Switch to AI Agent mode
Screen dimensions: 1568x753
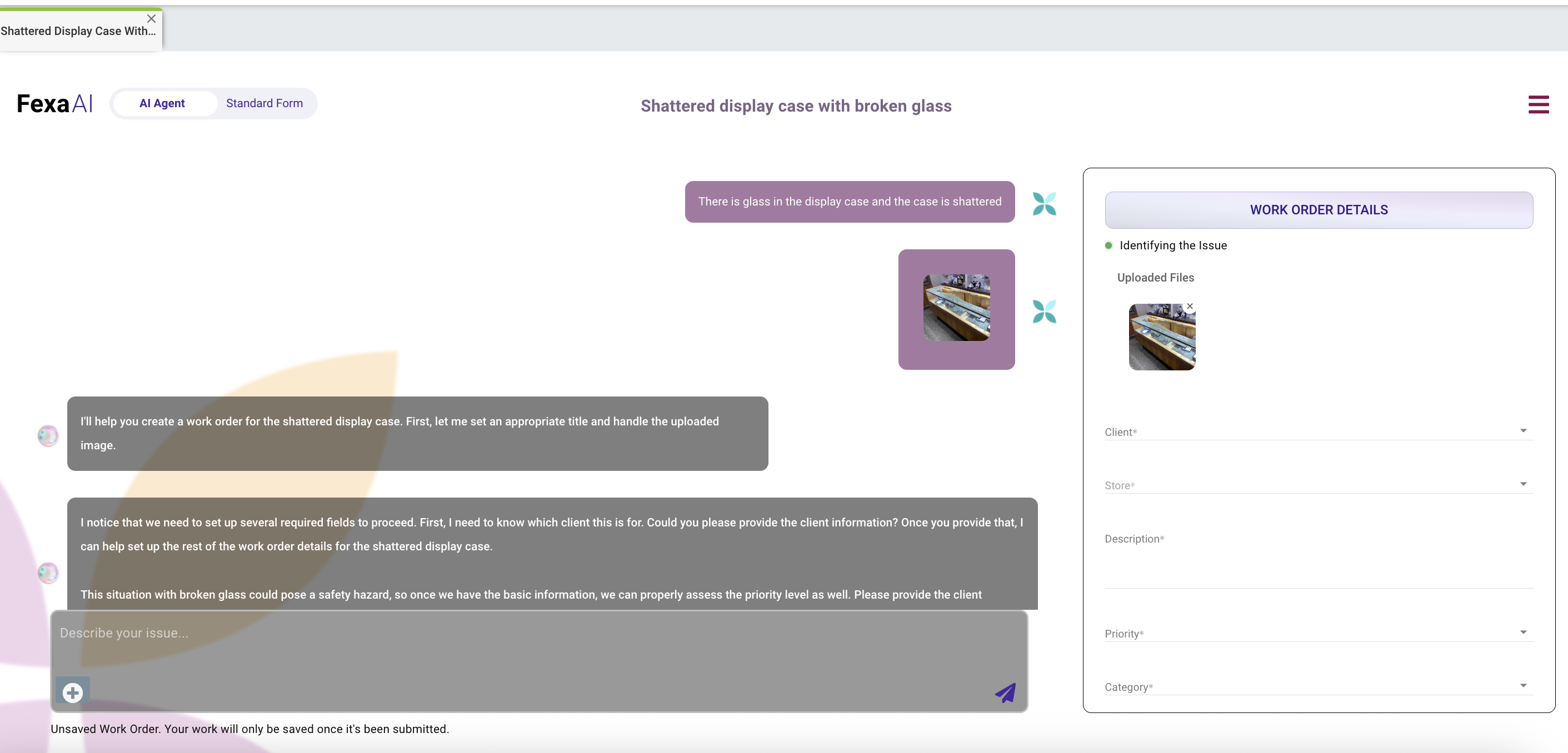pyautogui.click(x=162, y=103)
